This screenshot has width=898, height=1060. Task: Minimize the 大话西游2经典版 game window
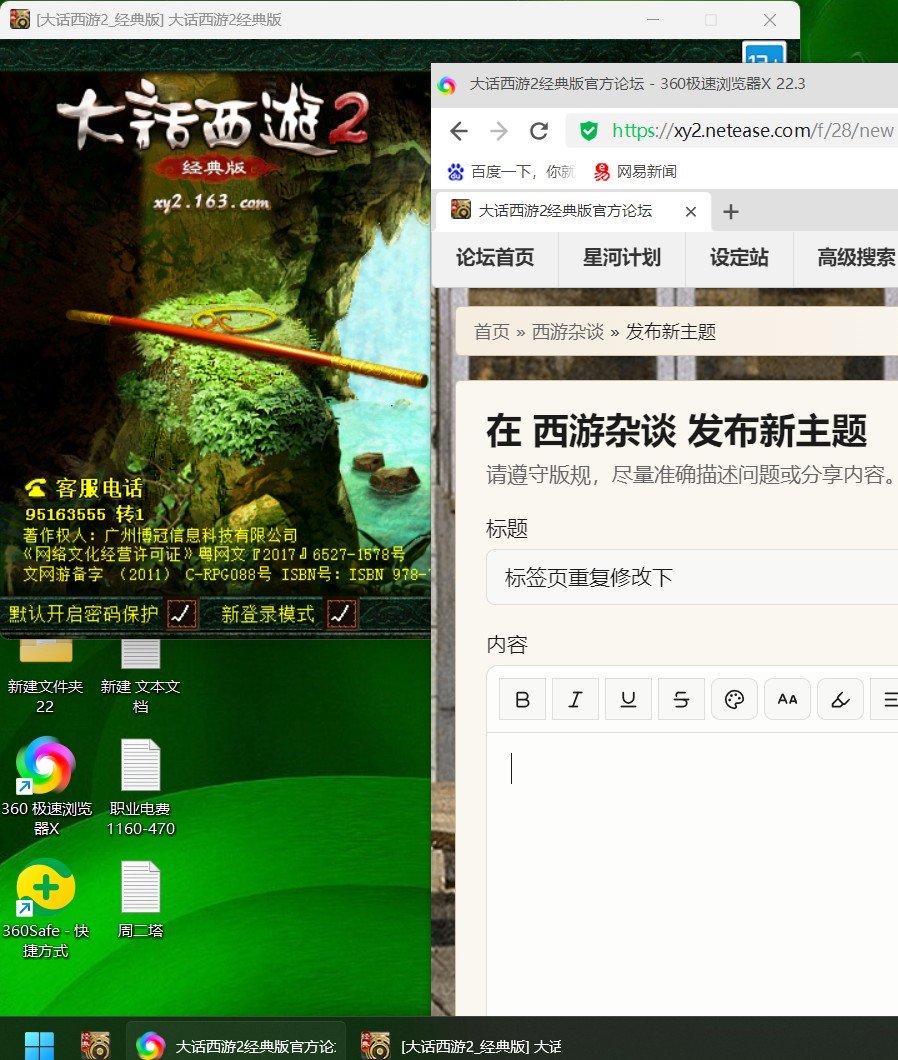pos(653,20)
